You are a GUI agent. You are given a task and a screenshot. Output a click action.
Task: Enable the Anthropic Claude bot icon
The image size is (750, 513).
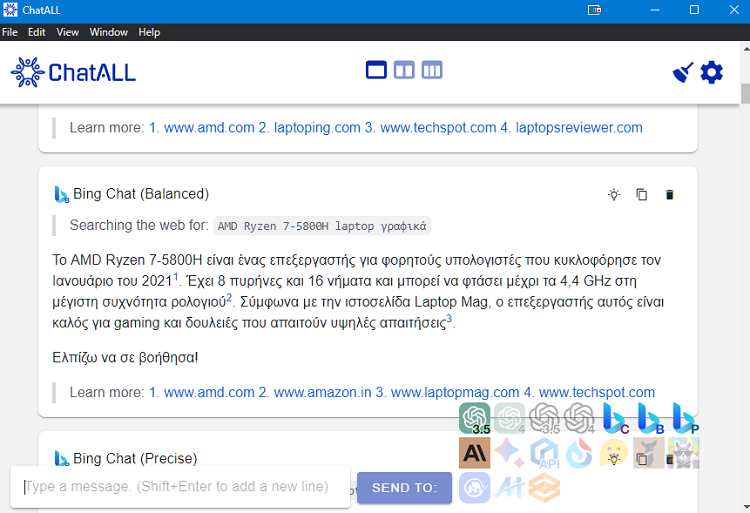tap(475, 453)
